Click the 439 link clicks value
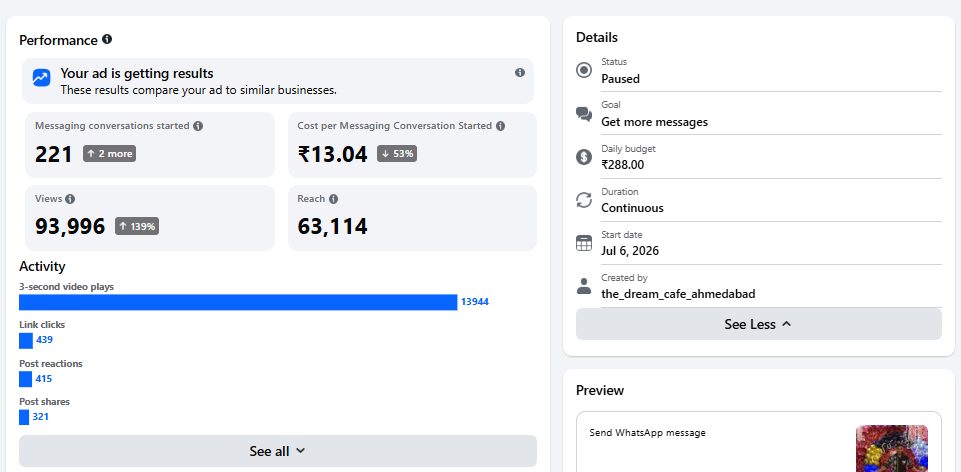961x472 pixels. click(x=44, y=340)
